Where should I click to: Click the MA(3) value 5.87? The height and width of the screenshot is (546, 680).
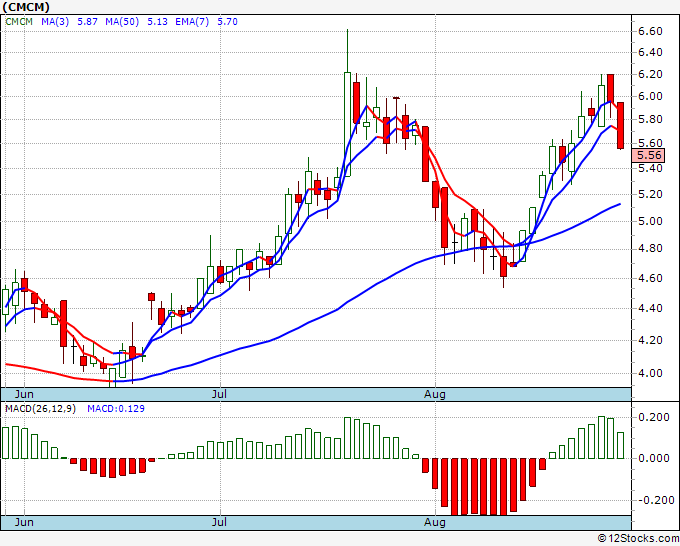[87, 22]
